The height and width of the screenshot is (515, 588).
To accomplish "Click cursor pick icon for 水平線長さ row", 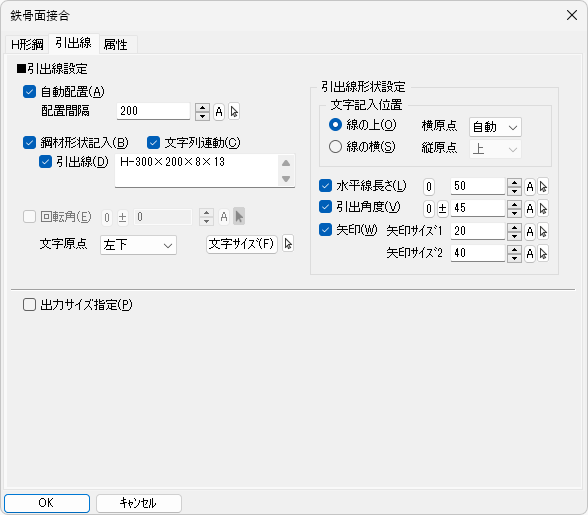I will click(x=543, y=186).
